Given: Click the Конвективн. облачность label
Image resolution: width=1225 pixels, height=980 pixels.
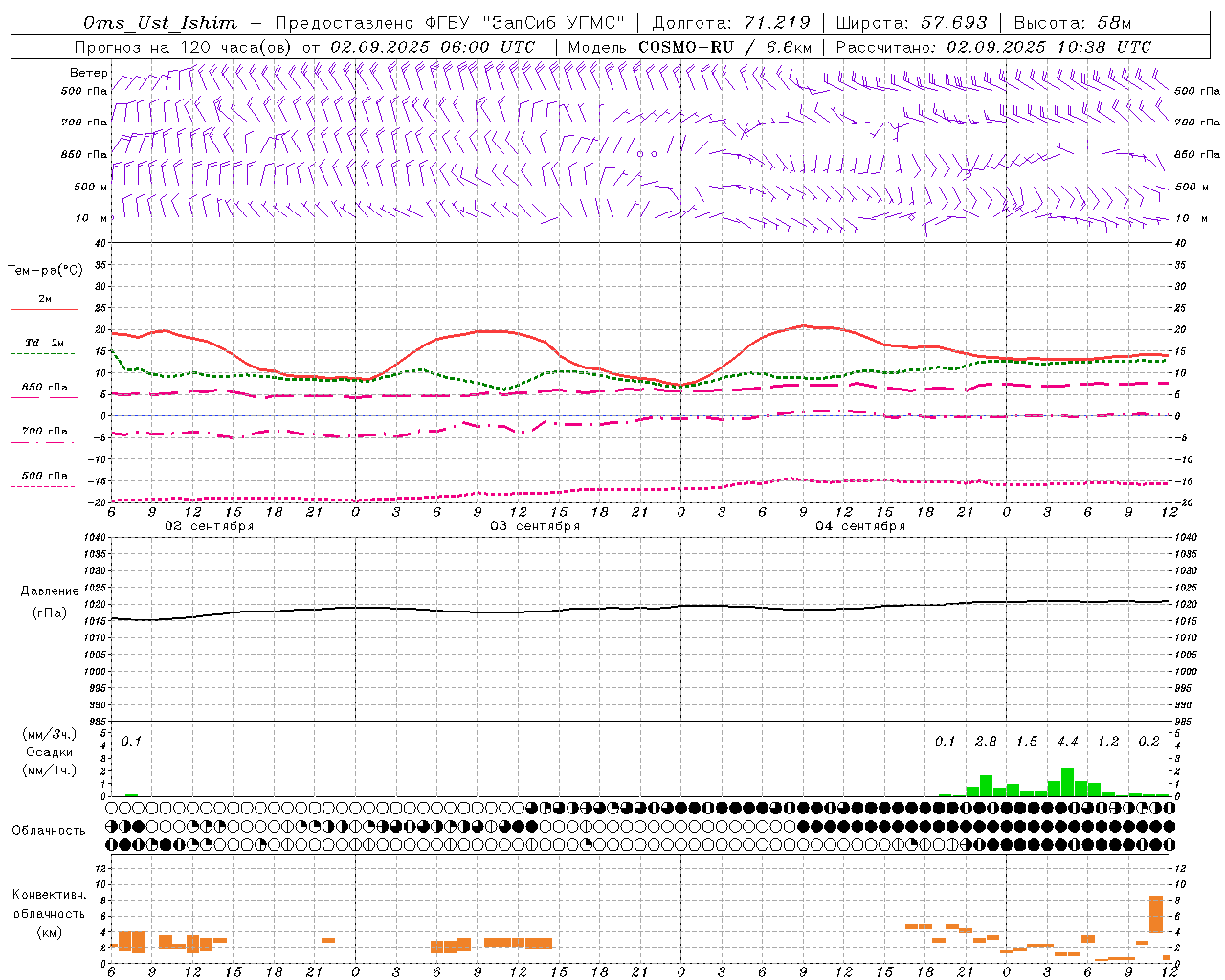Looking at the screenshot, I should tap(50, 904).
